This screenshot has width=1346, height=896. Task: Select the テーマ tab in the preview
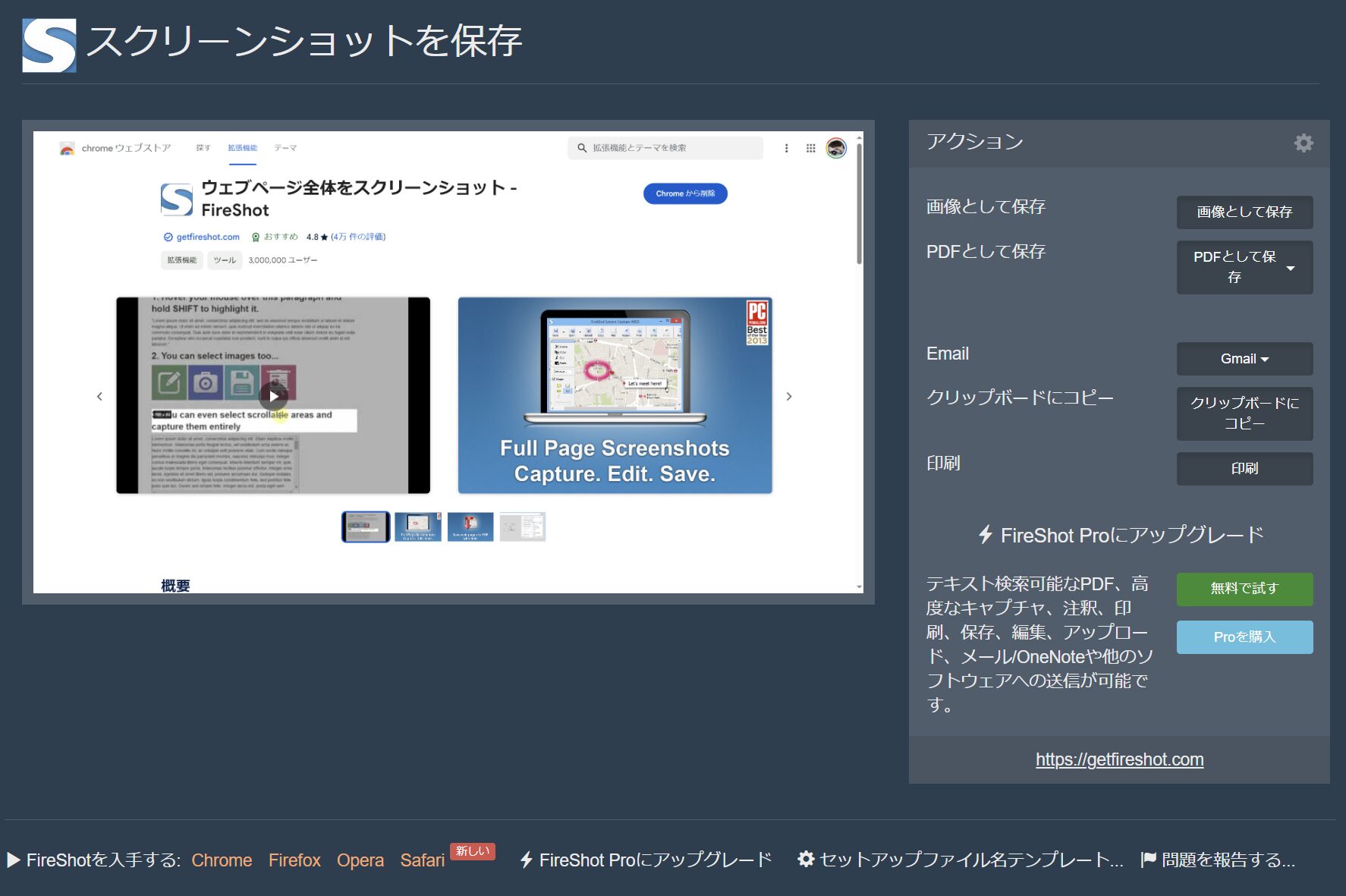coord(285,148)
